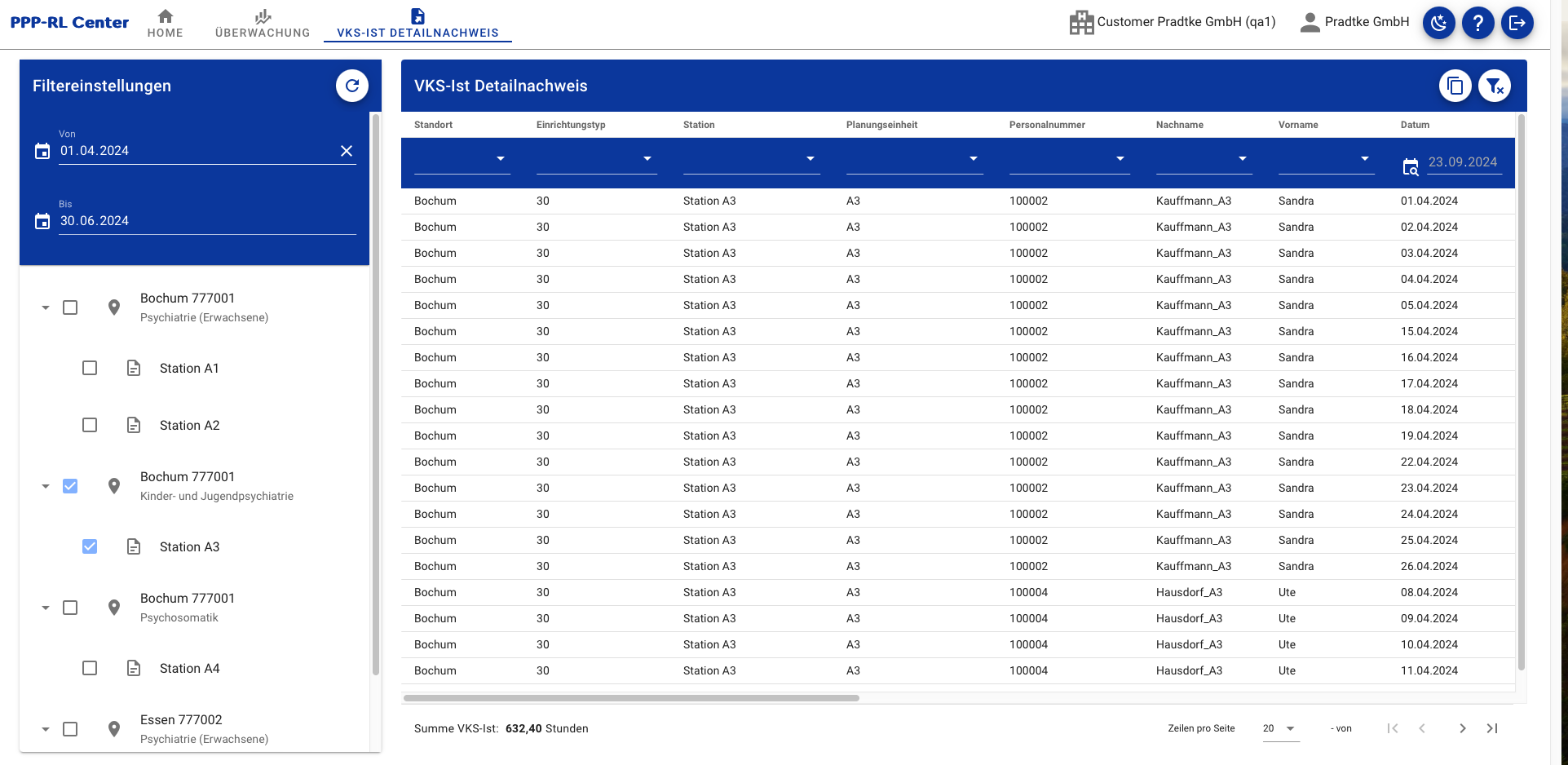Click location pin of Bochum Psychiatrie (Erwachsene)
1568x765 pixels.
point(114,307)
